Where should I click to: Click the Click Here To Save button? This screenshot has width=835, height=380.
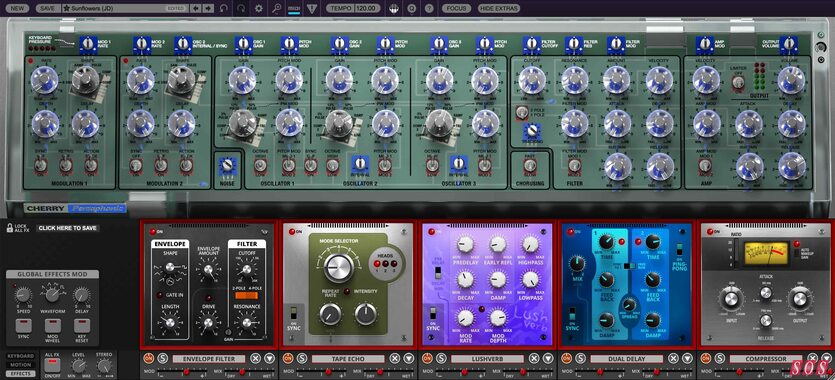68,228
